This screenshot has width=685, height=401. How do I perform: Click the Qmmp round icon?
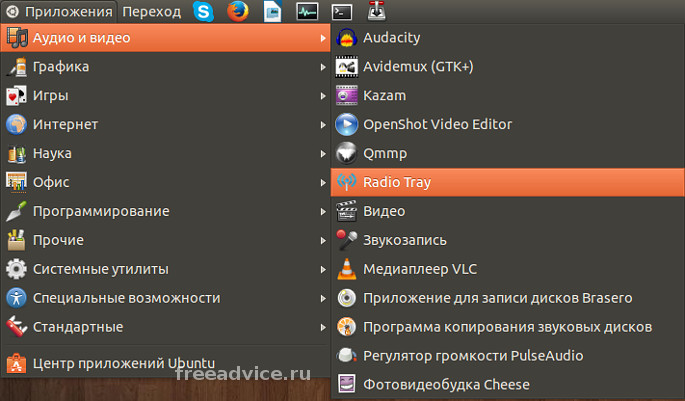tap(346, 153)
